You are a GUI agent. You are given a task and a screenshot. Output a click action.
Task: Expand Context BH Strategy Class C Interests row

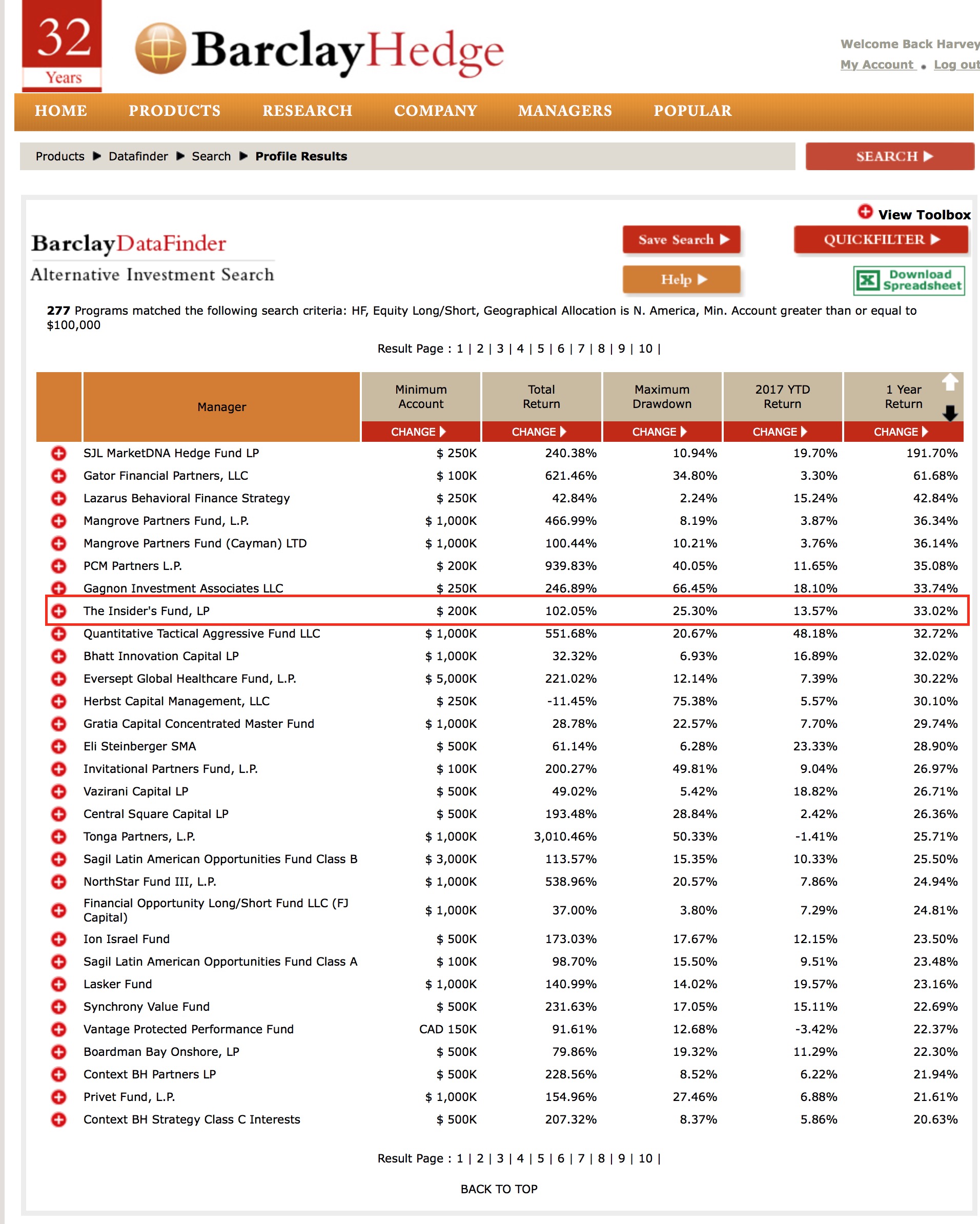58,1119
